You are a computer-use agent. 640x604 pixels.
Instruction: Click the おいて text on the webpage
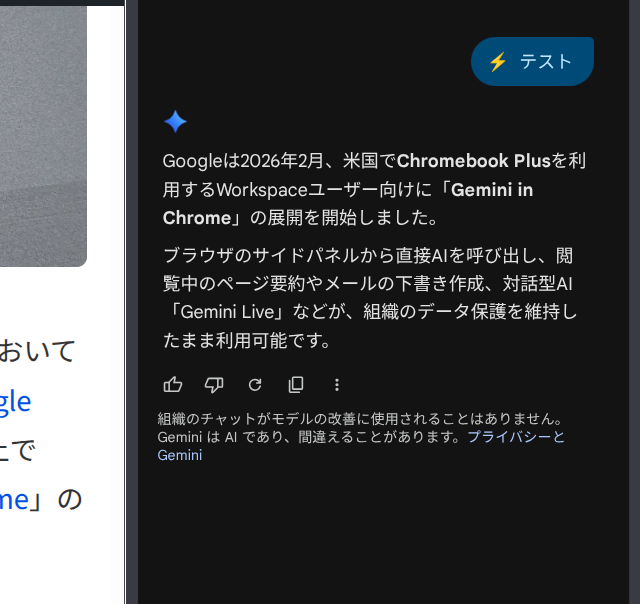point(38,351)
